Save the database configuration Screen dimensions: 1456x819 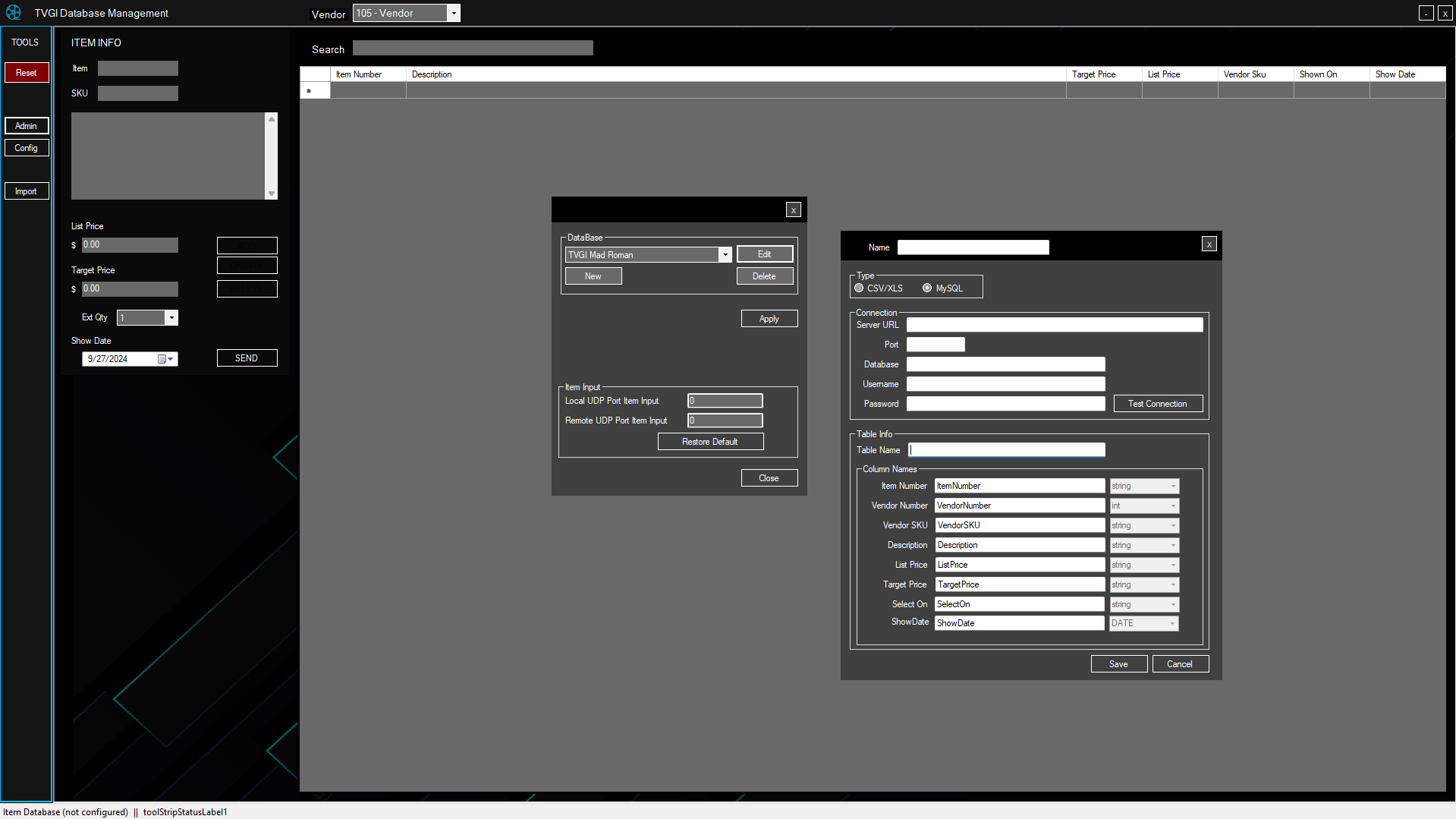point(1118,663)
